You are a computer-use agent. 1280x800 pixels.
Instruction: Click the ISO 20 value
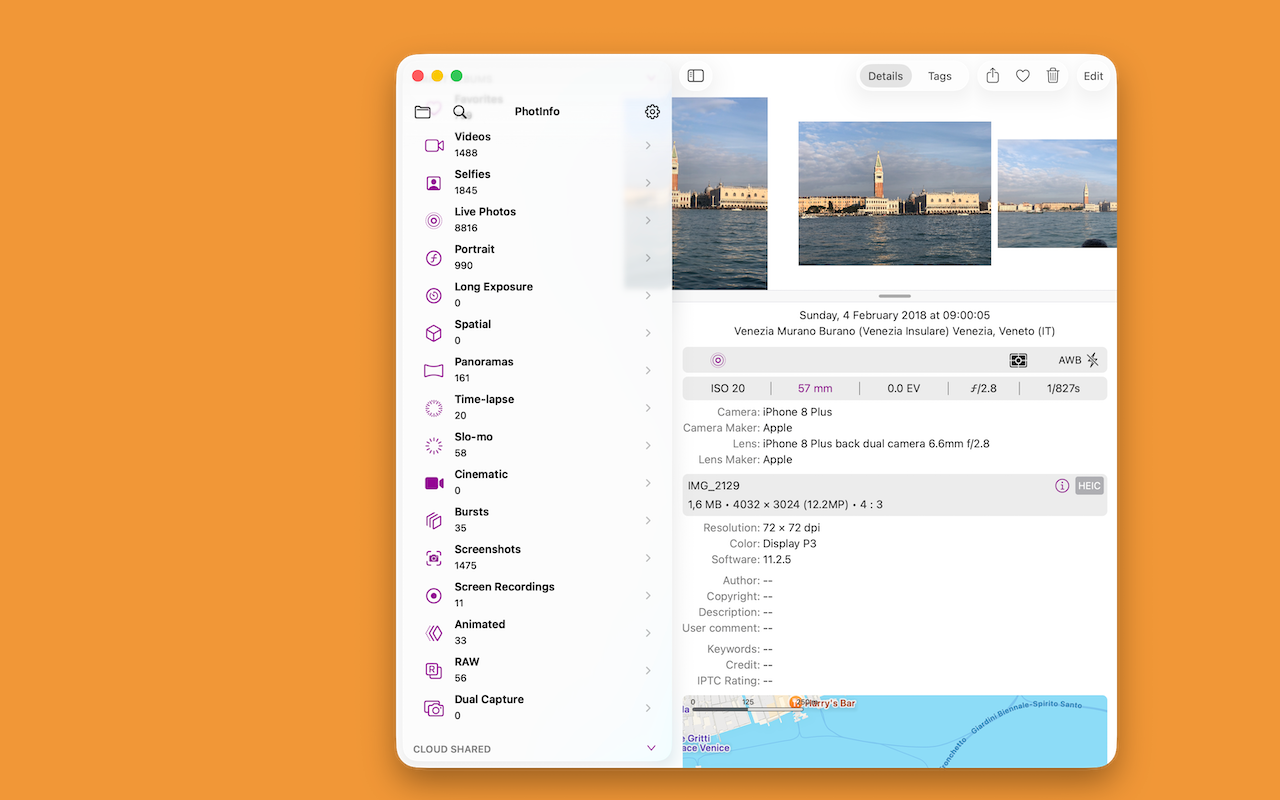pos(728,388)
